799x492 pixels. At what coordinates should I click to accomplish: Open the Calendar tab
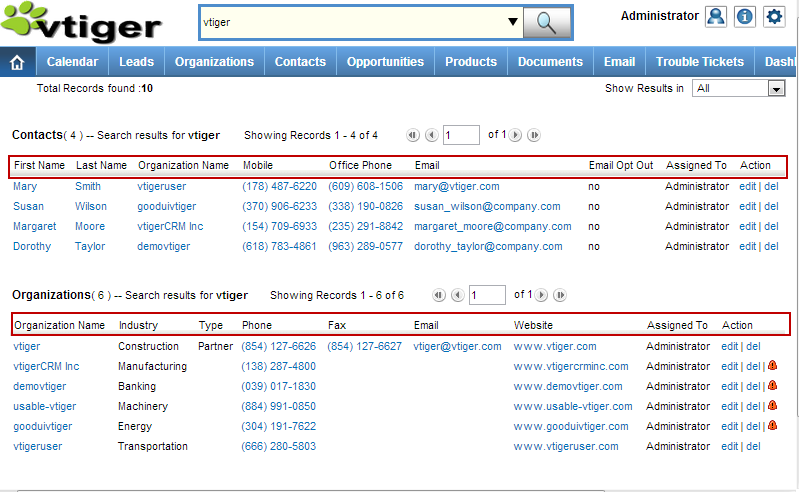pos(72,62)
